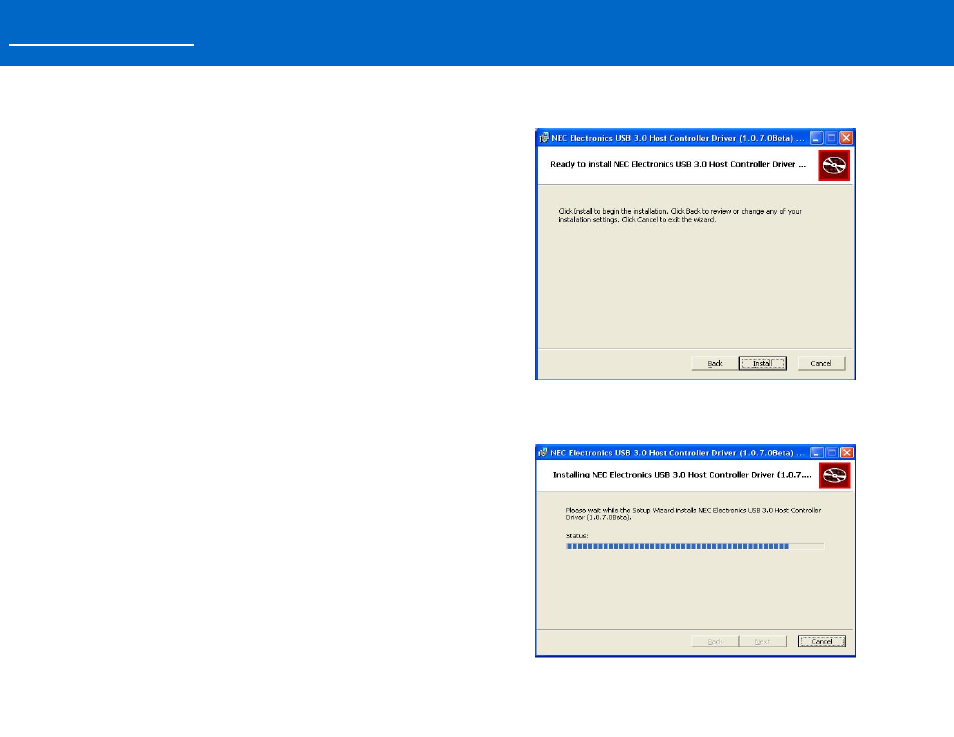
Task: Click the 'Status:' label above the progress bar
Action: tap(577, 536)
